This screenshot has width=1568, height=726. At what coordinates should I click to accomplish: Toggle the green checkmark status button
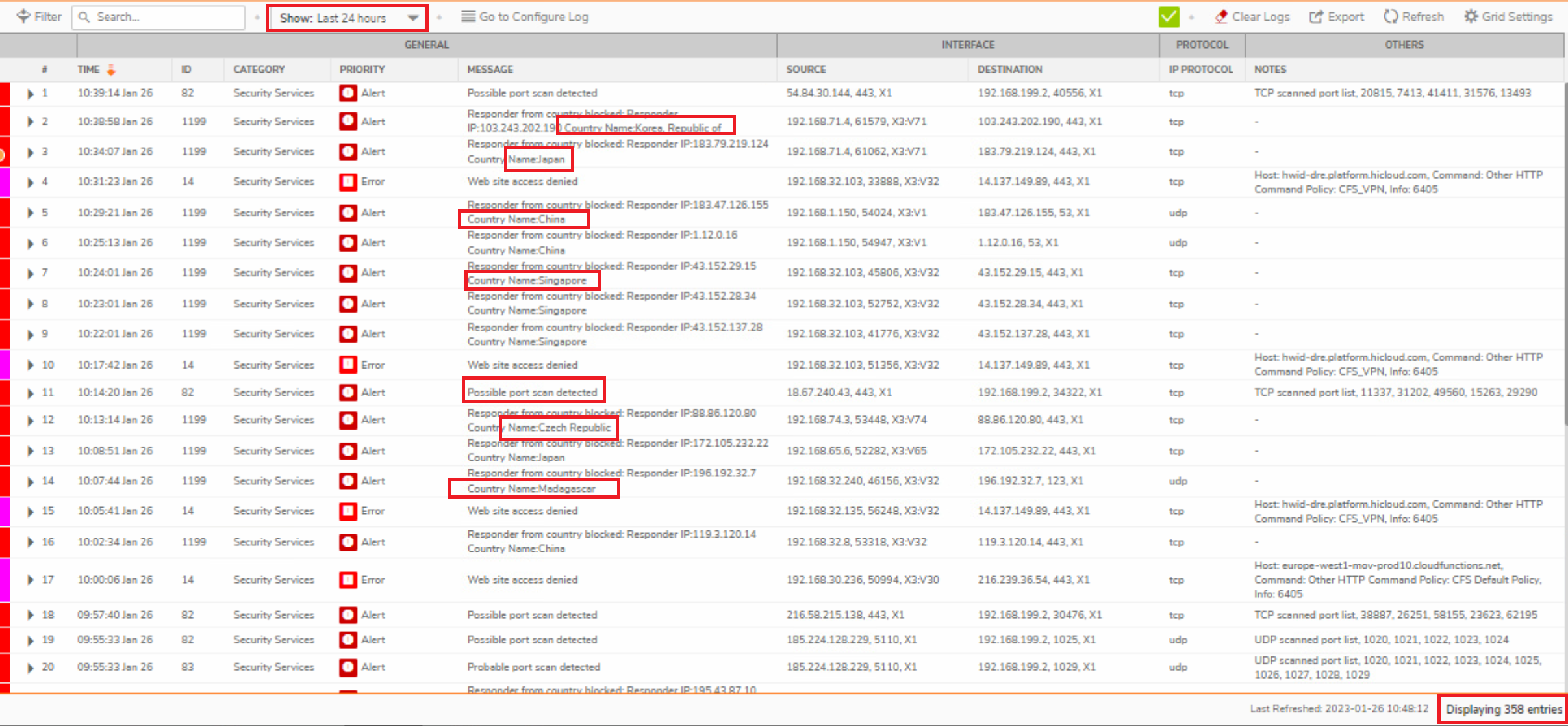pyautogui.click(x=1169, y=17)
